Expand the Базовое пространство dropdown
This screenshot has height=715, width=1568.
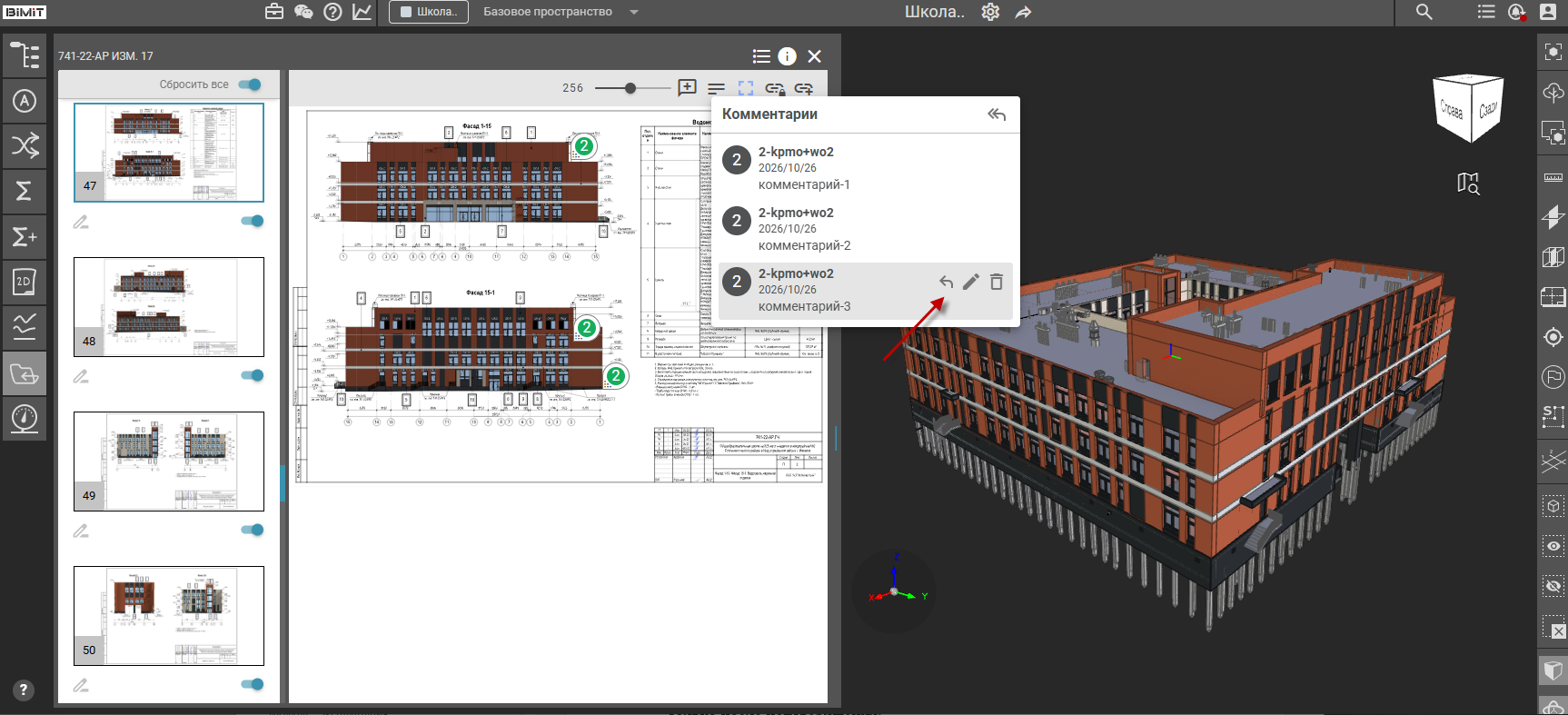tap(634, 12)
